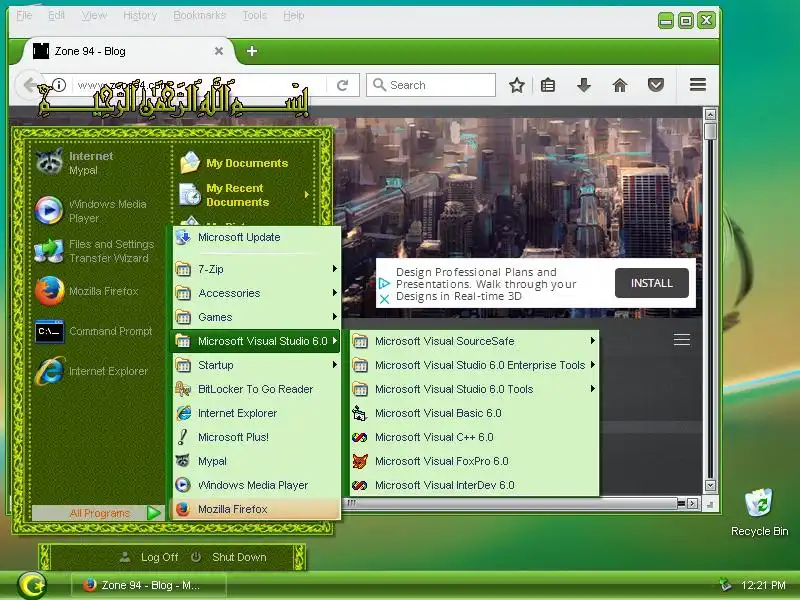Launch Files and Settings Transfer Wizard
Screen dimensions: 800x600
[94, 251]
